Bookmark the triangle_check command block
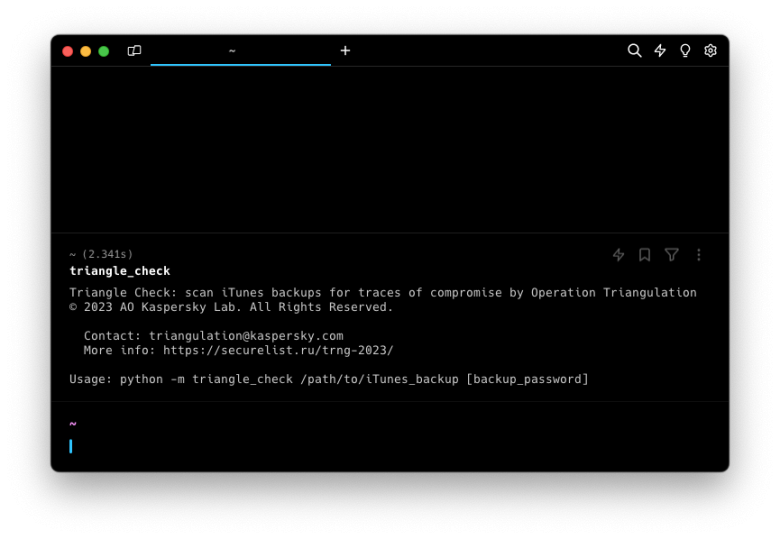 (645, 255)
